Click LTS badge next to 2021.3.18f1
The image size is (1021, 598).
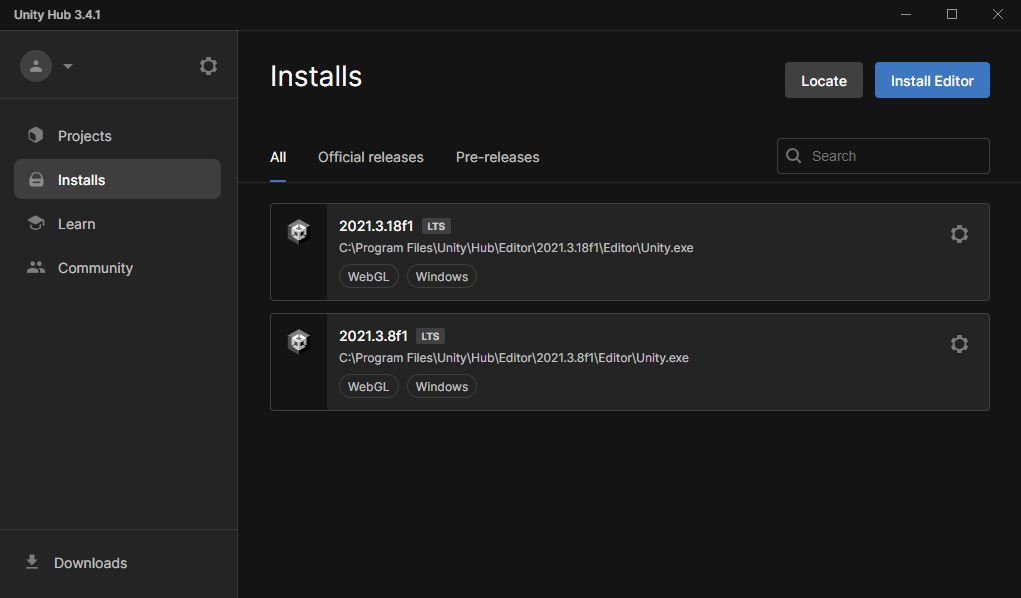tap(436, 226)
